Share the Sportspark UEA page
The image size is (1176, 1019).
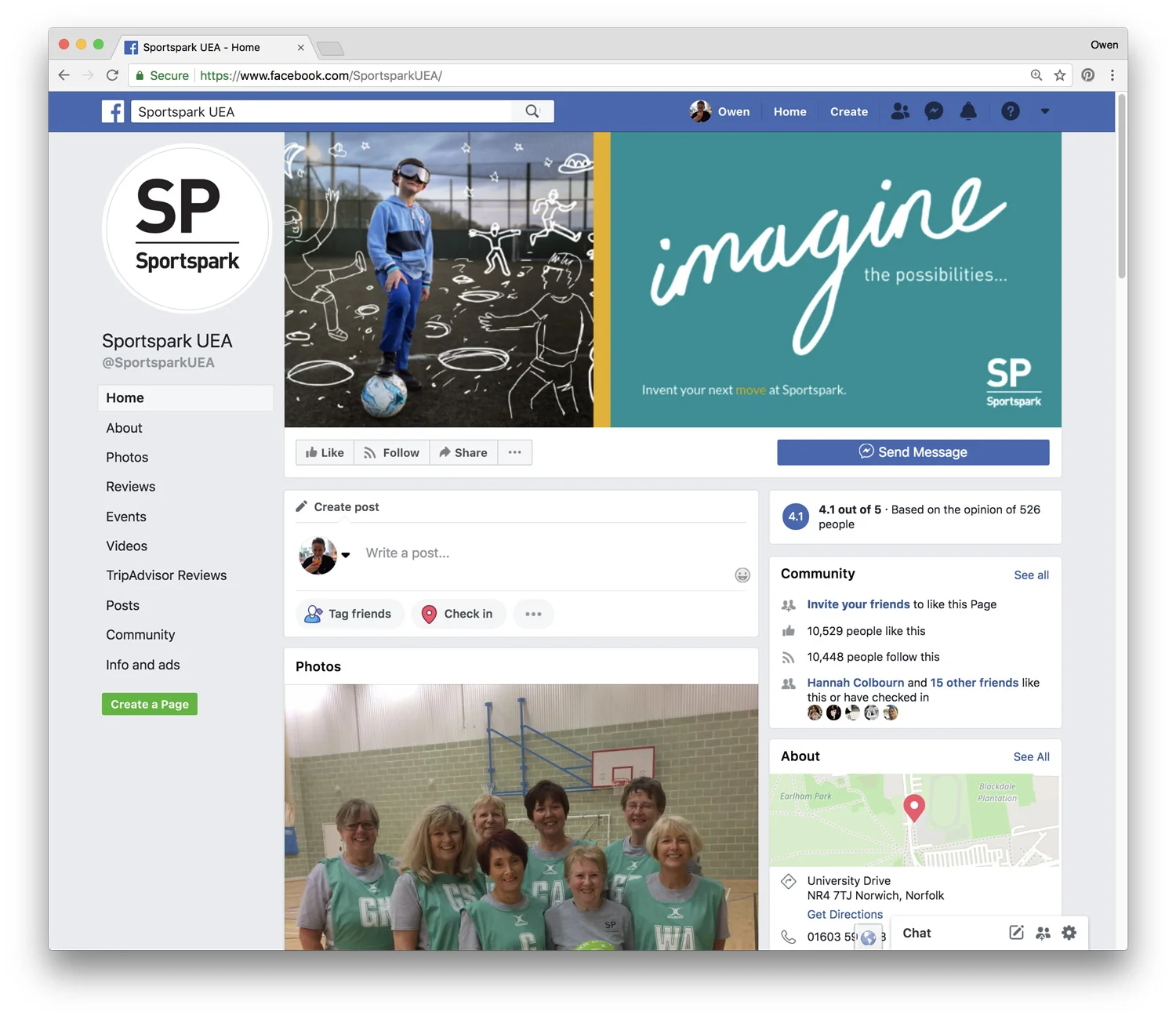pos(463,452)
